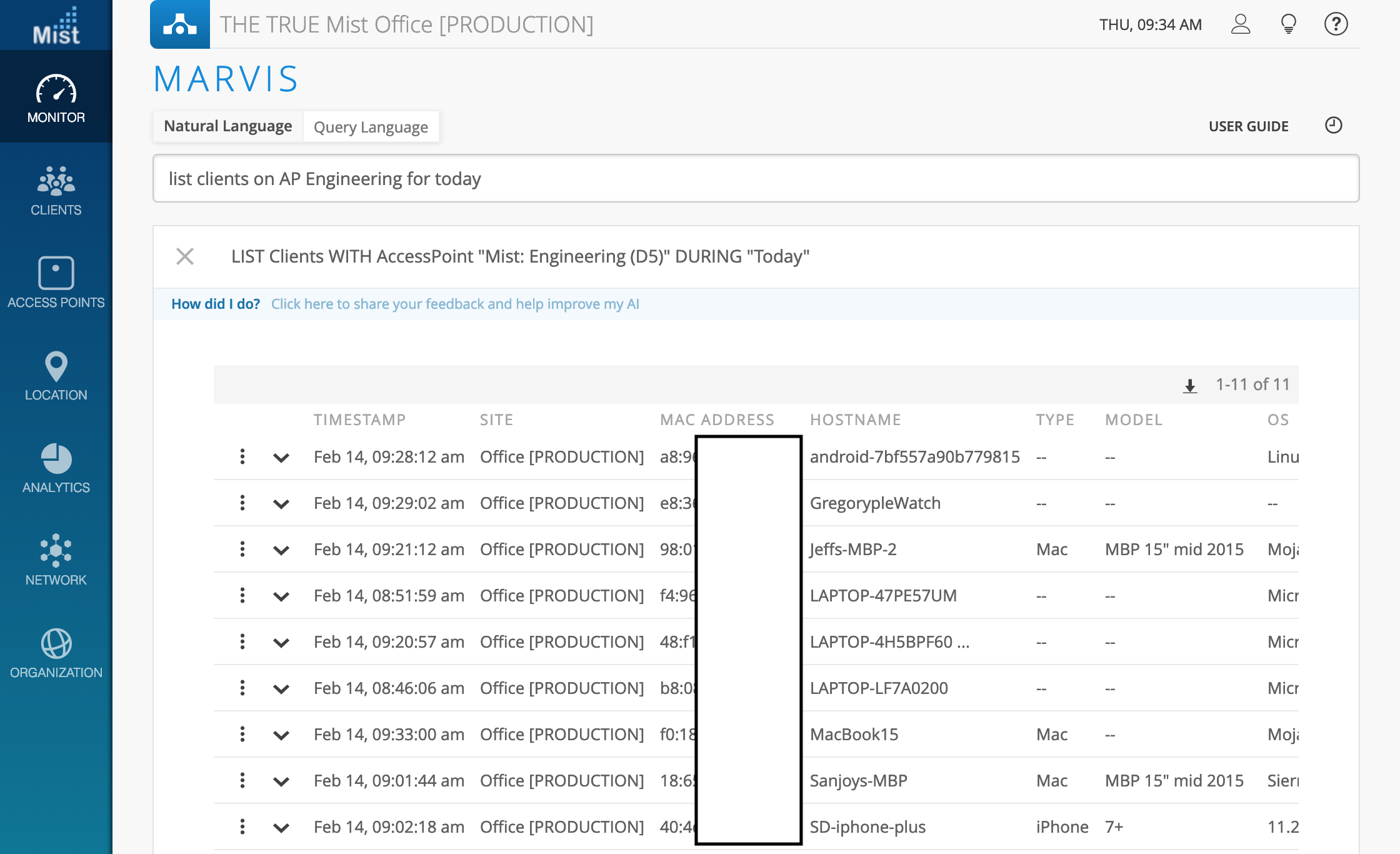
Task: Expand the SD-iphone-plus row chevron
Action: (281, 828)
